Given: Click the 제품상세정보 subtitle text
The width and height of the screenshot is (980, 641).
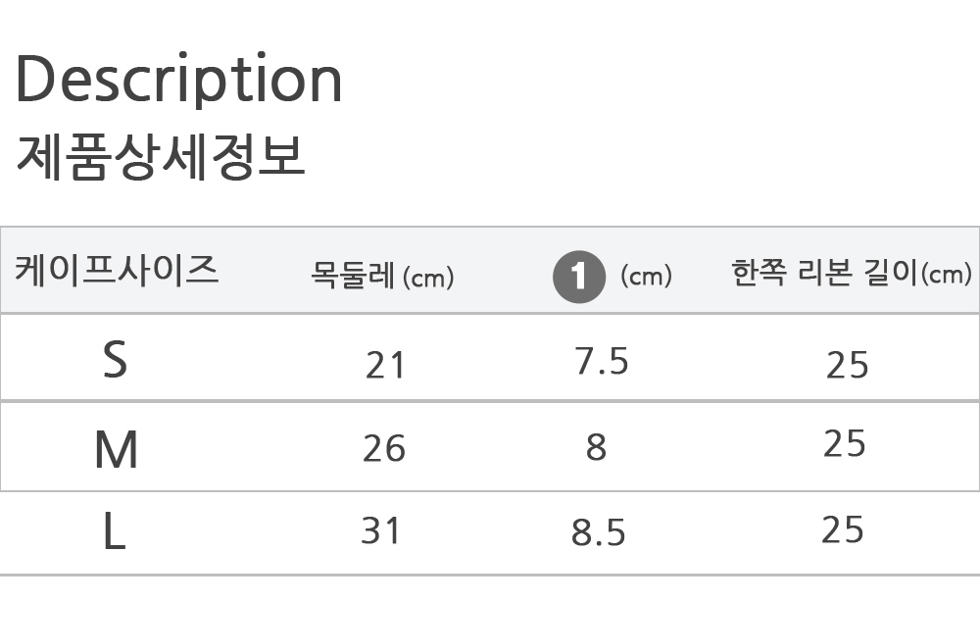Looking at the screenshot, I should [161, 157].
